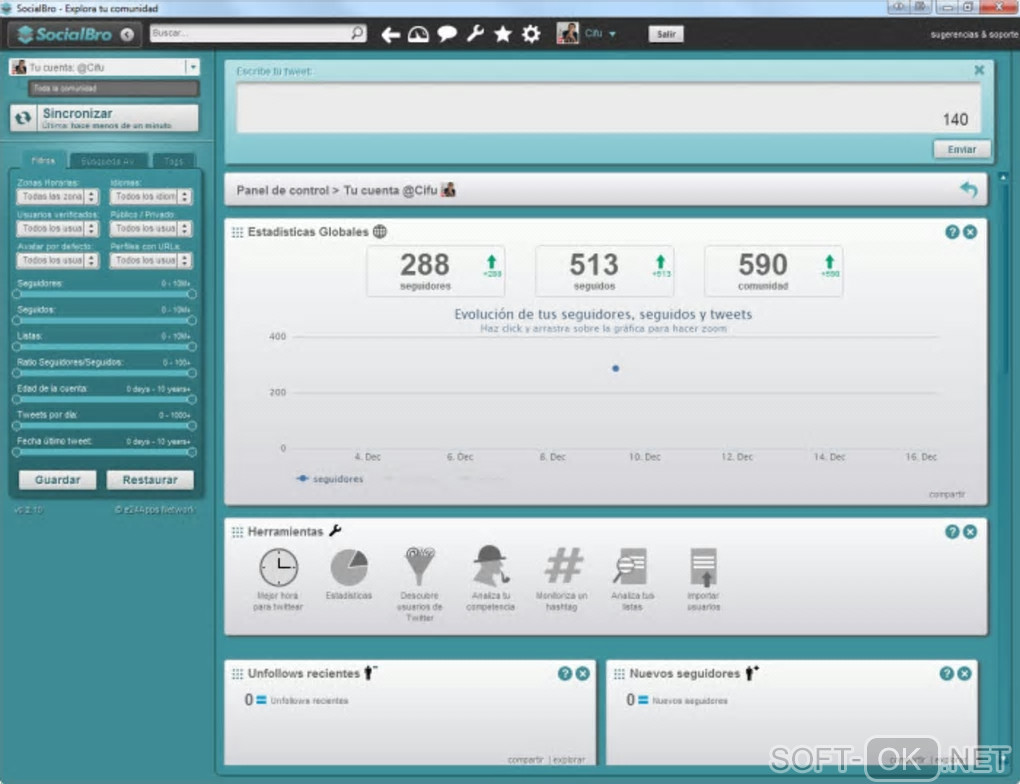Click the back arrow toolbar icon

[390, 34]
